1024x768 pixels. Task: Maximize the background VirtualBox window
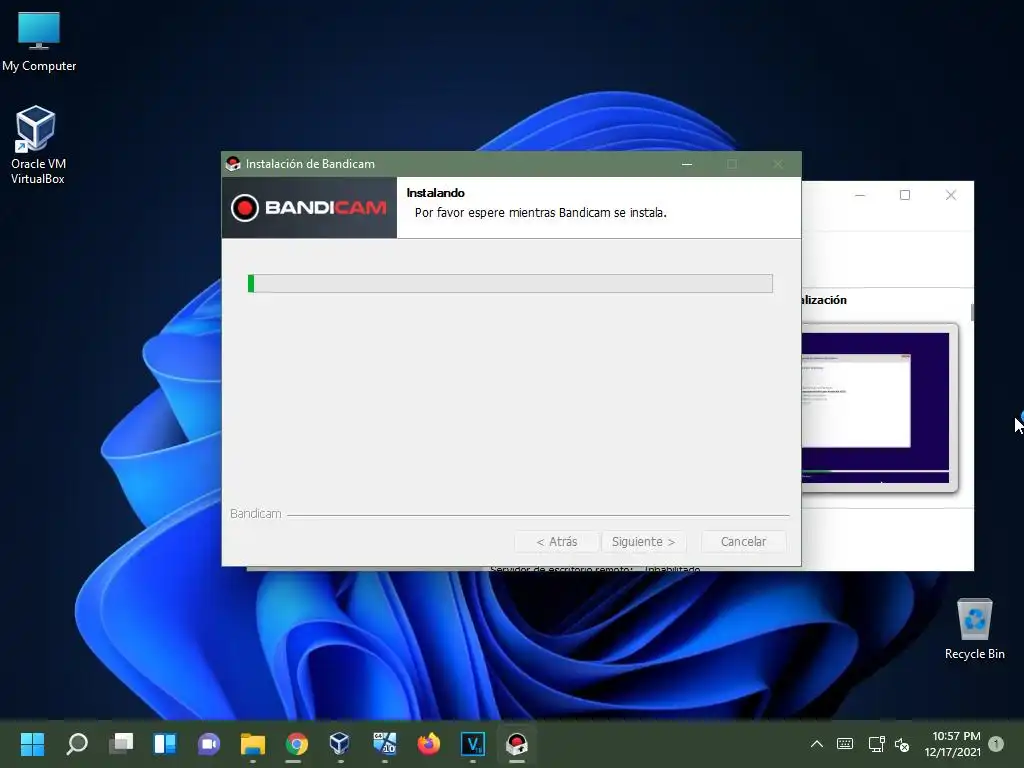[904, 195]
